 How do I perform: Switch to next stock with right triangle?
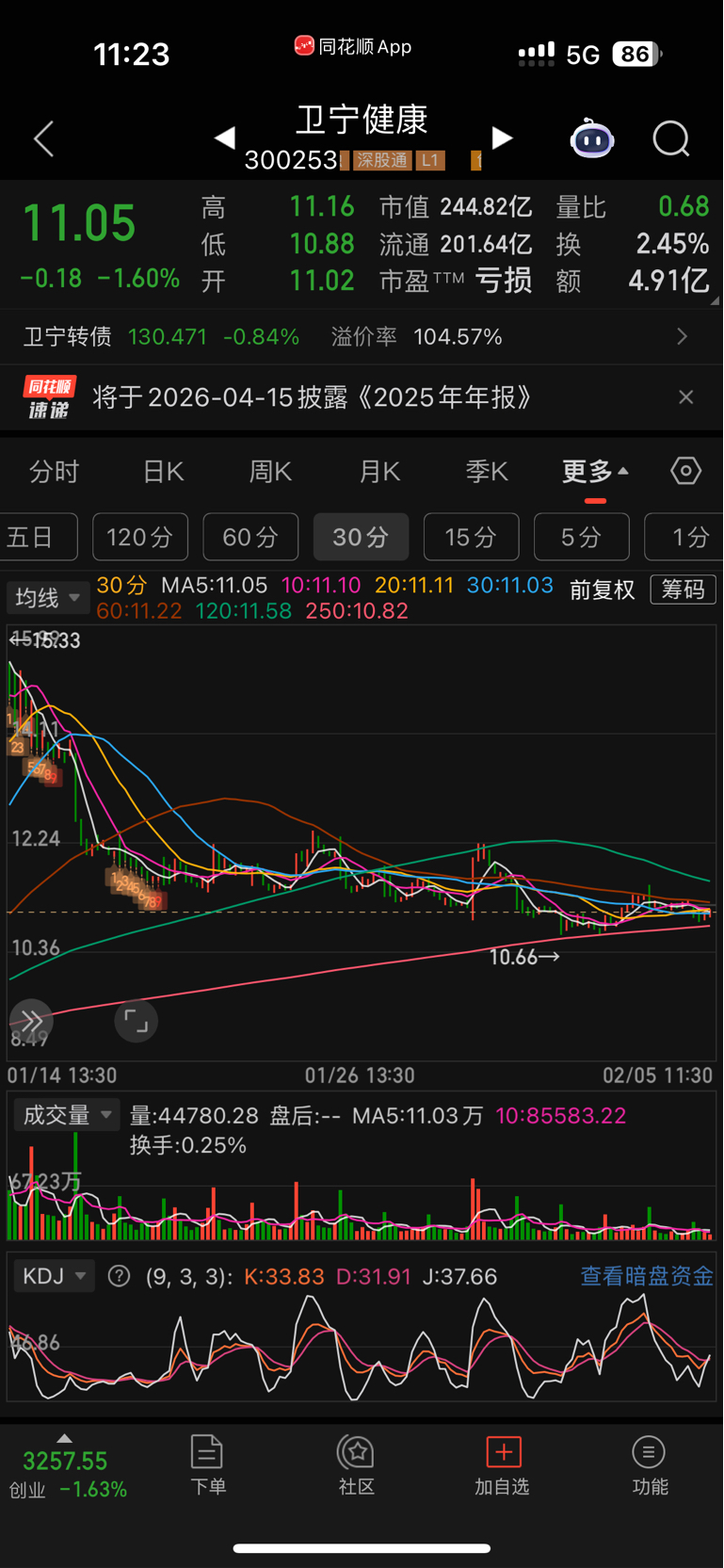tap(503, 138)
